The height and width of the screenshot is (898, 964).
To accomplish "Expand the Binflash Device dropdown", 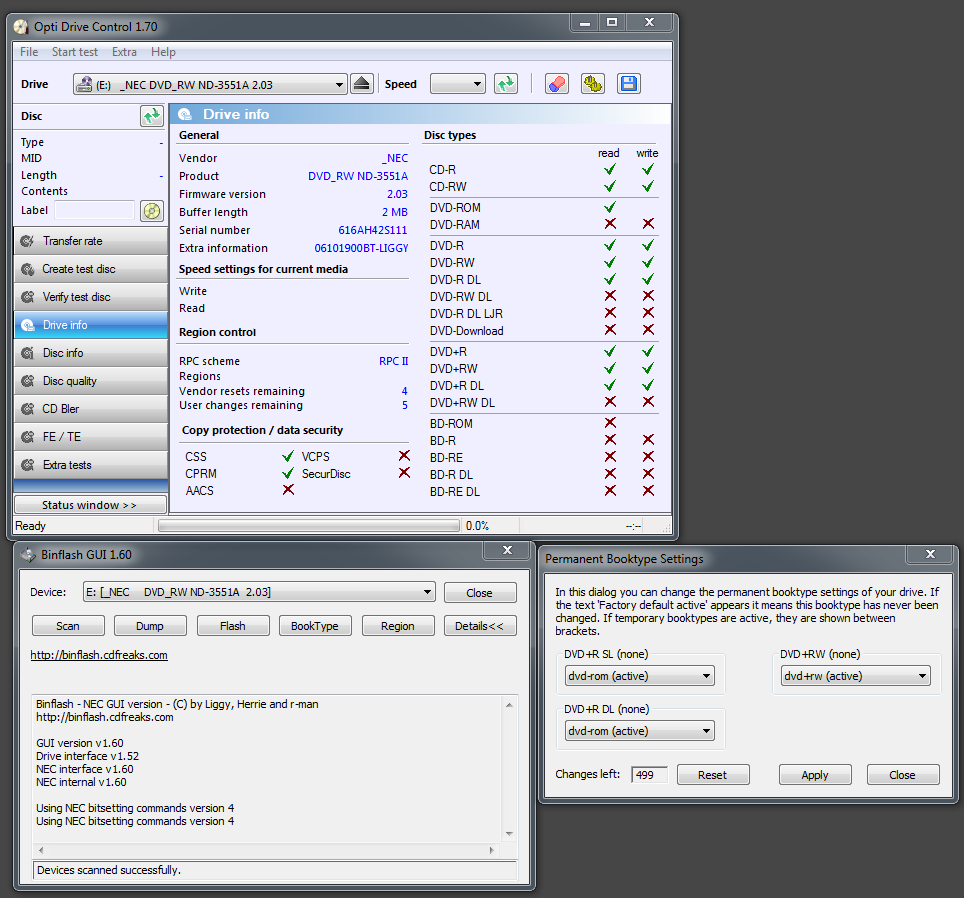I will coord(427,592).
